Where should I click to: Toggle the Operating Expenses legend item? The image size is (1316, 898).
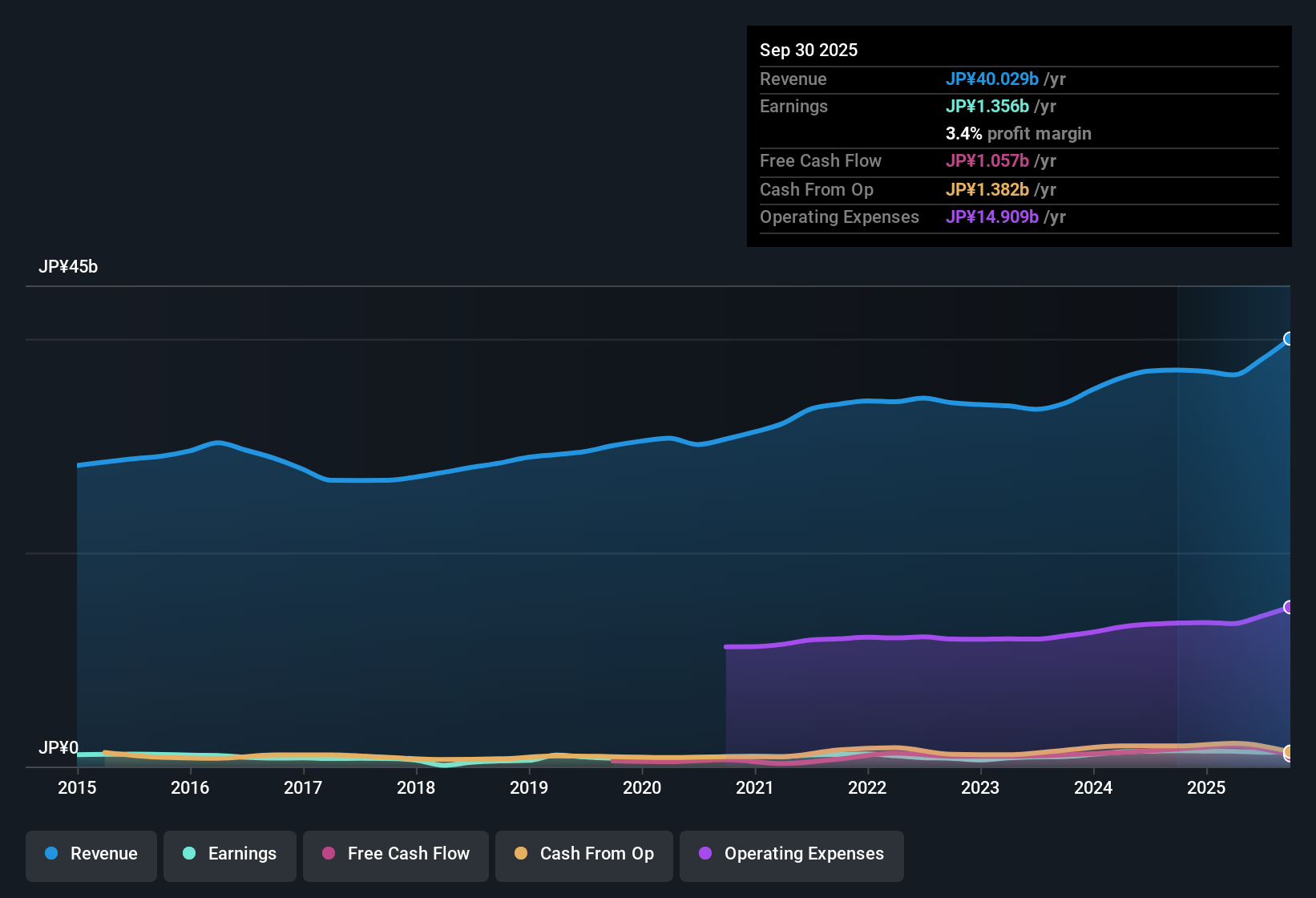791,854
